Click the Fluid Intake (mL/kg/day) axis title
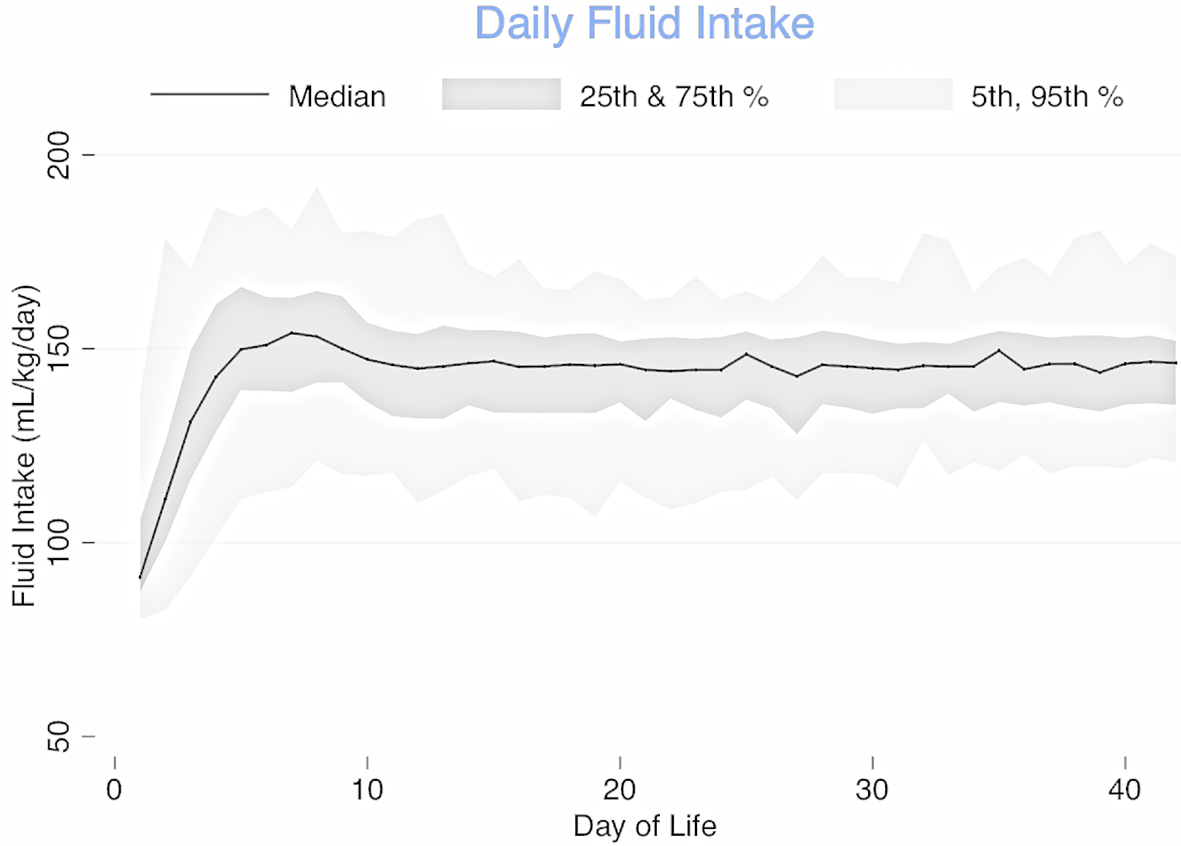1181x846 pixels. tap(24, 446)
